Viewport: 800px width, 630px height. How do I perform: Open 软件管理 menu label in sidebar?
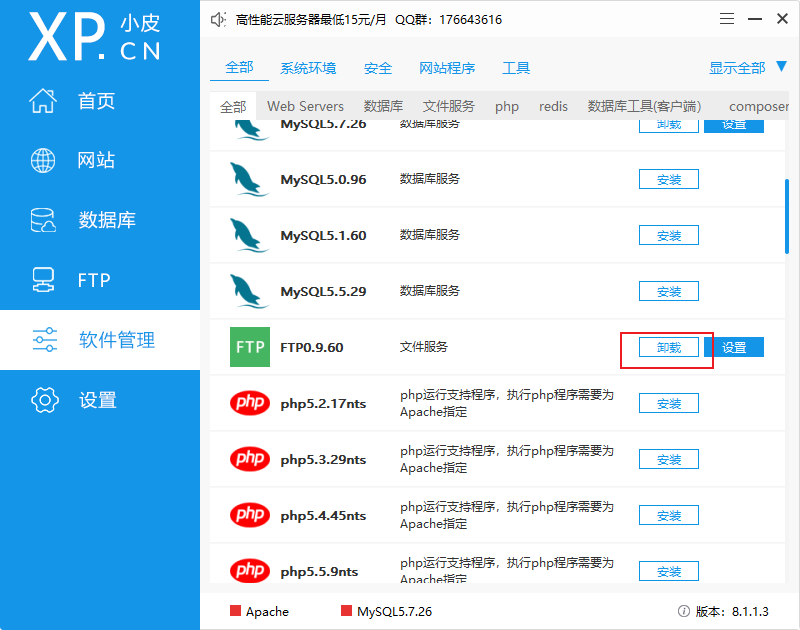click(x=117, y=340)
